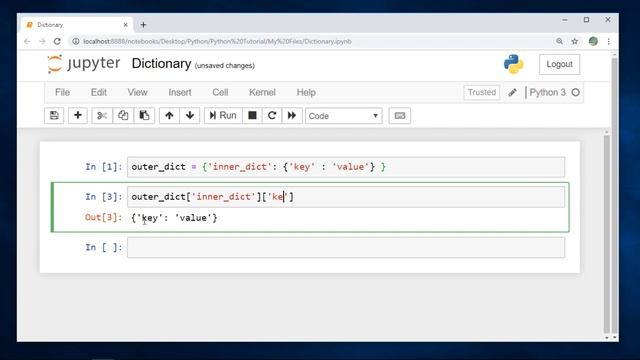Image resolution: width=640 pixels, height=360 pixels.
Task: Paste cells below icon
Action: point(144,116)
